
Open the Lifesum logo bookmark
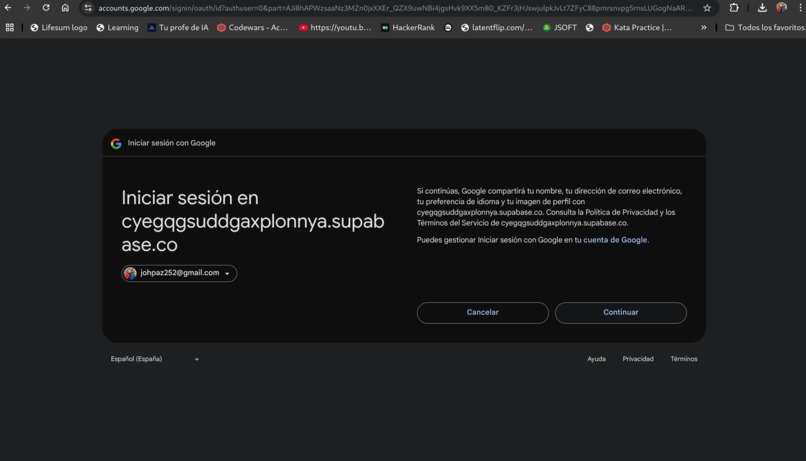(x=59, y=28)
